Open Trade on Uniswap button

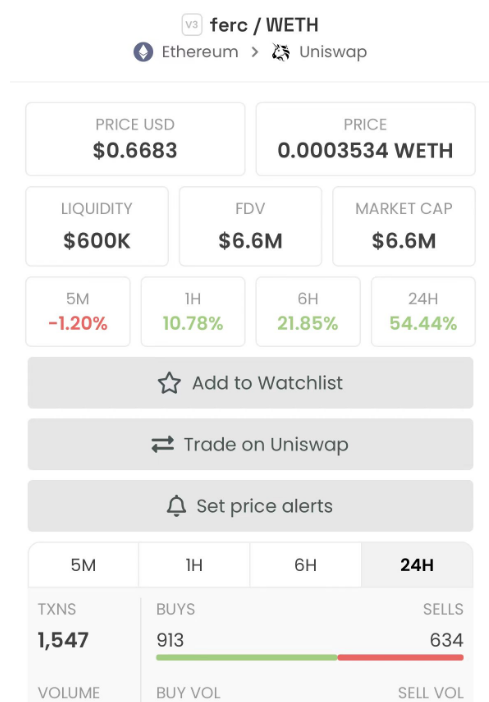click(x=250, y=444)
